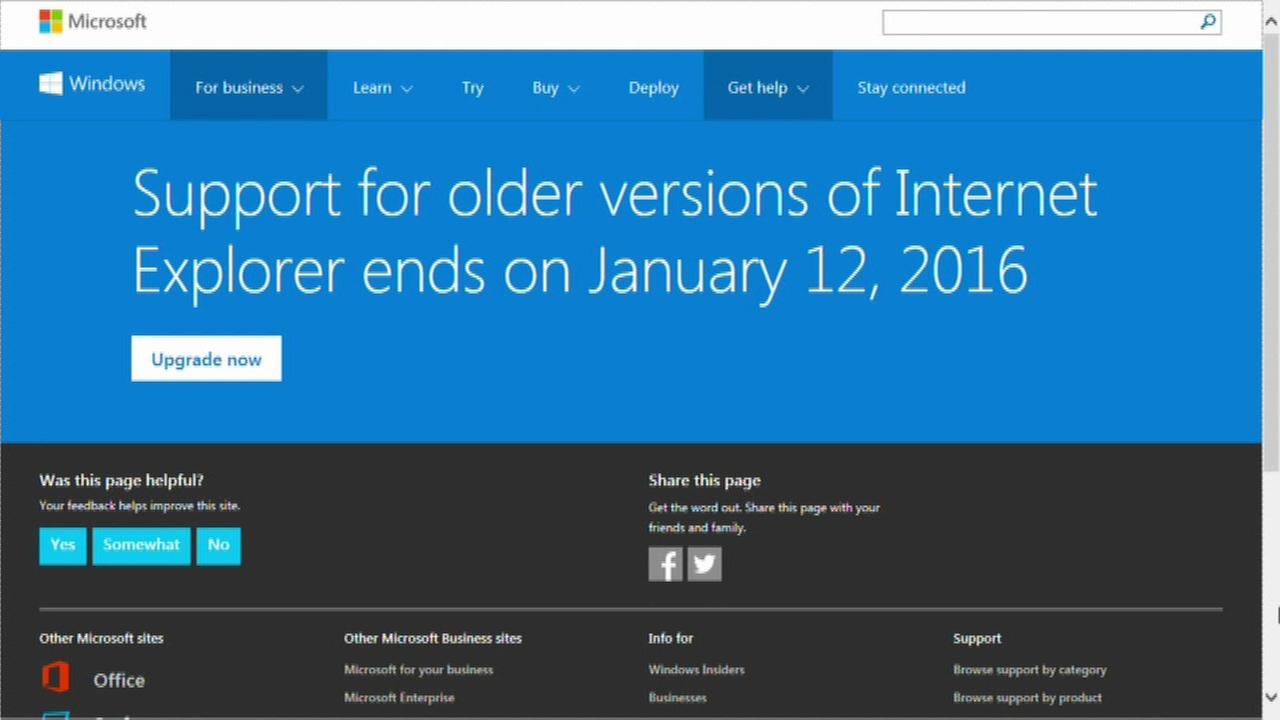Click the Microsoft logo in the header
Screen dimensions: 1280x720
pos(92,21)
